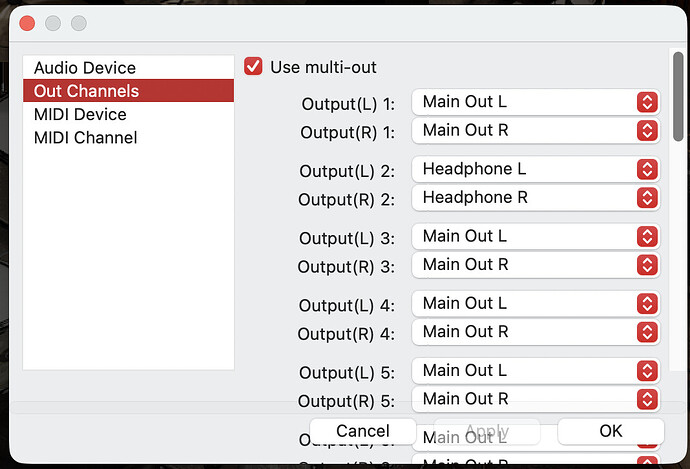
Task: Open the Output(R) 1 dropdown
Action: click(535, 130)
